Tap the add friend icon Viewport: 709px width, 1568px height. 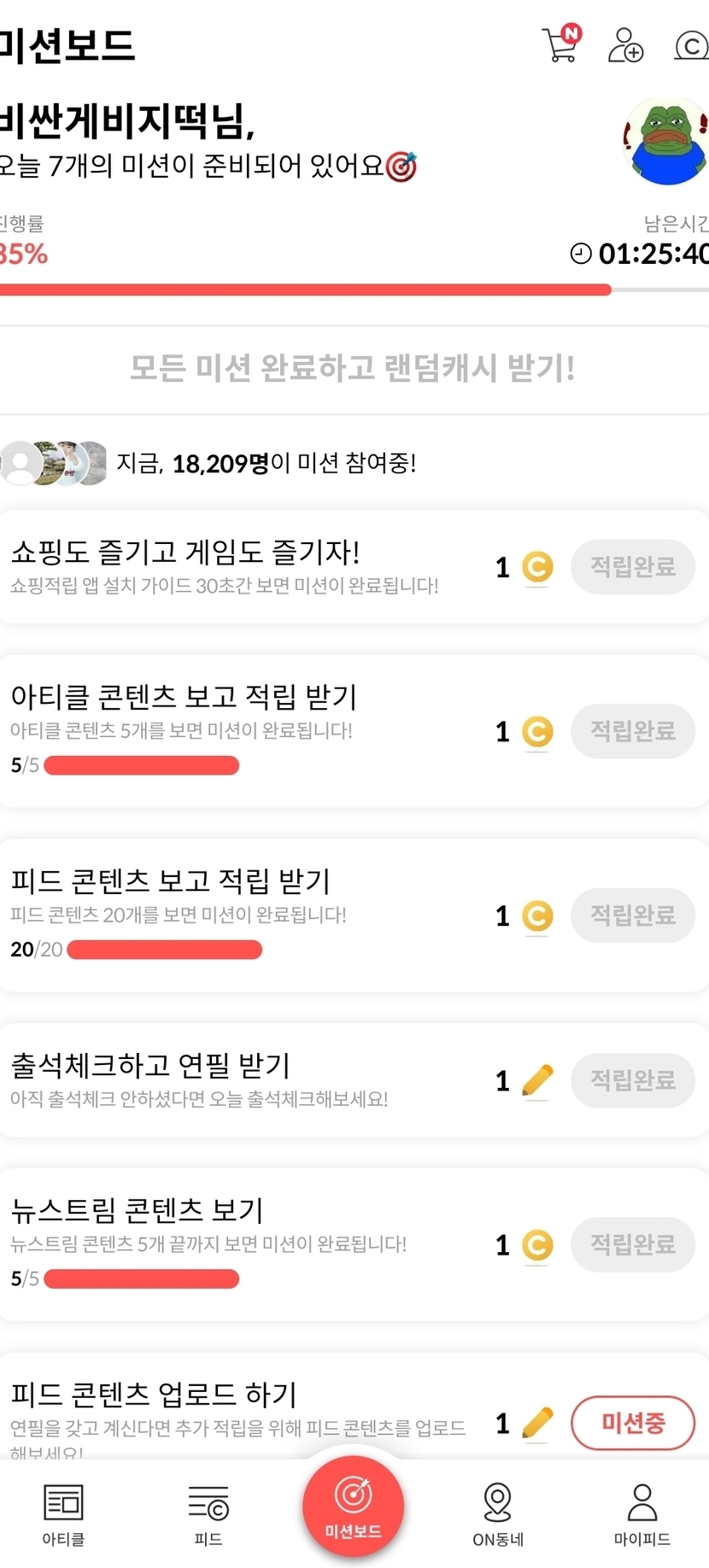click(625, 45)
